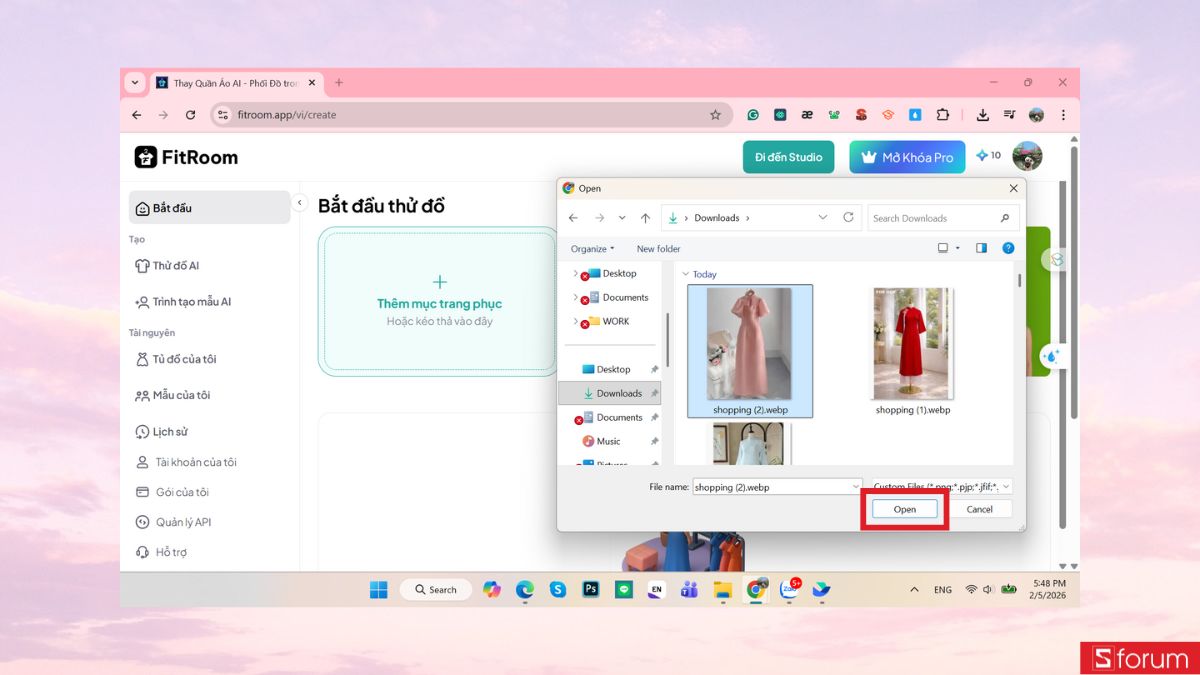Click the search magnifier in Open dialog
The height and width of the screenshot is (675, 1200).
click(1005, 218)
